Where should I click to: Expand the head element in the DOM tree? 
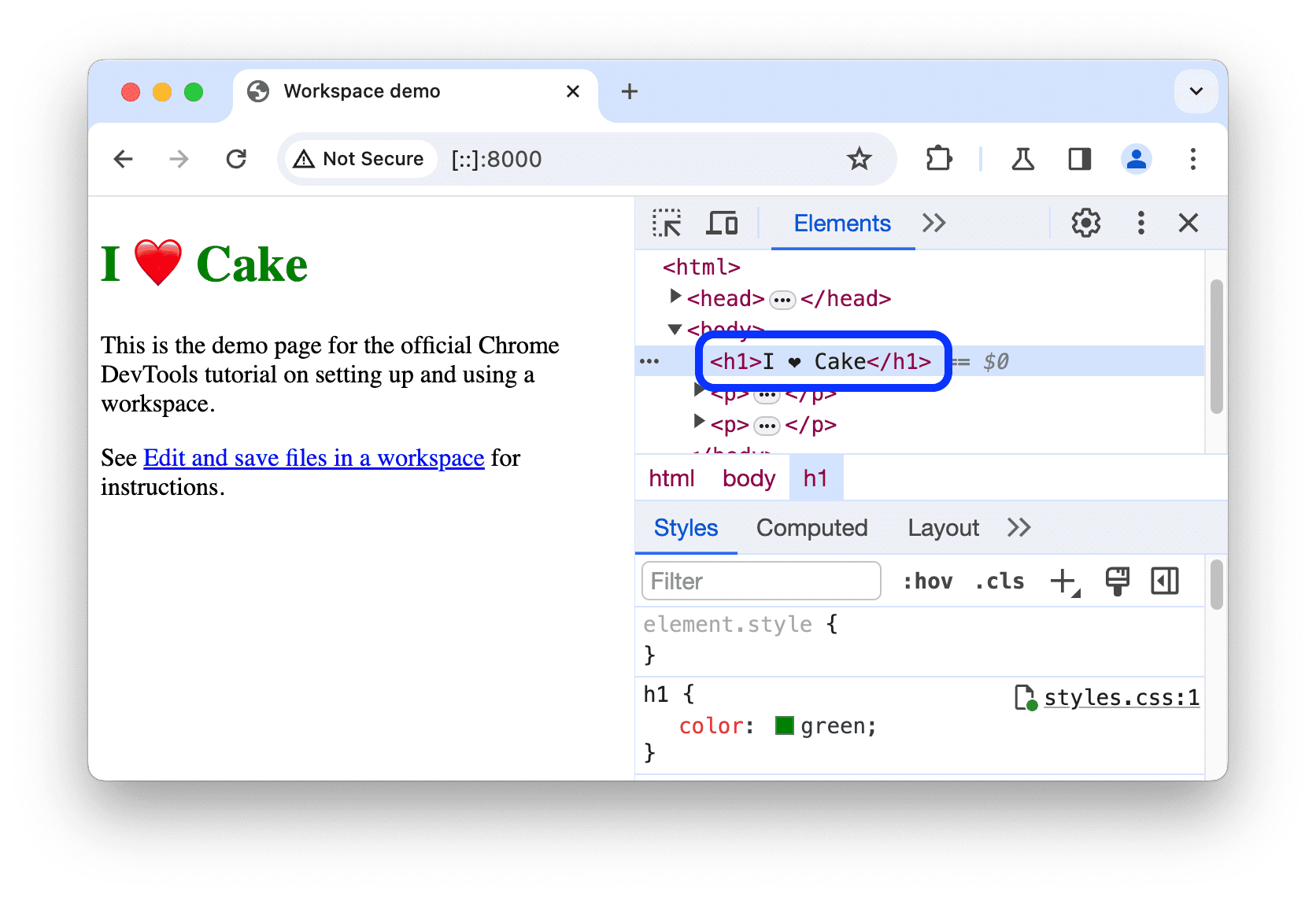tap(675, 297)
